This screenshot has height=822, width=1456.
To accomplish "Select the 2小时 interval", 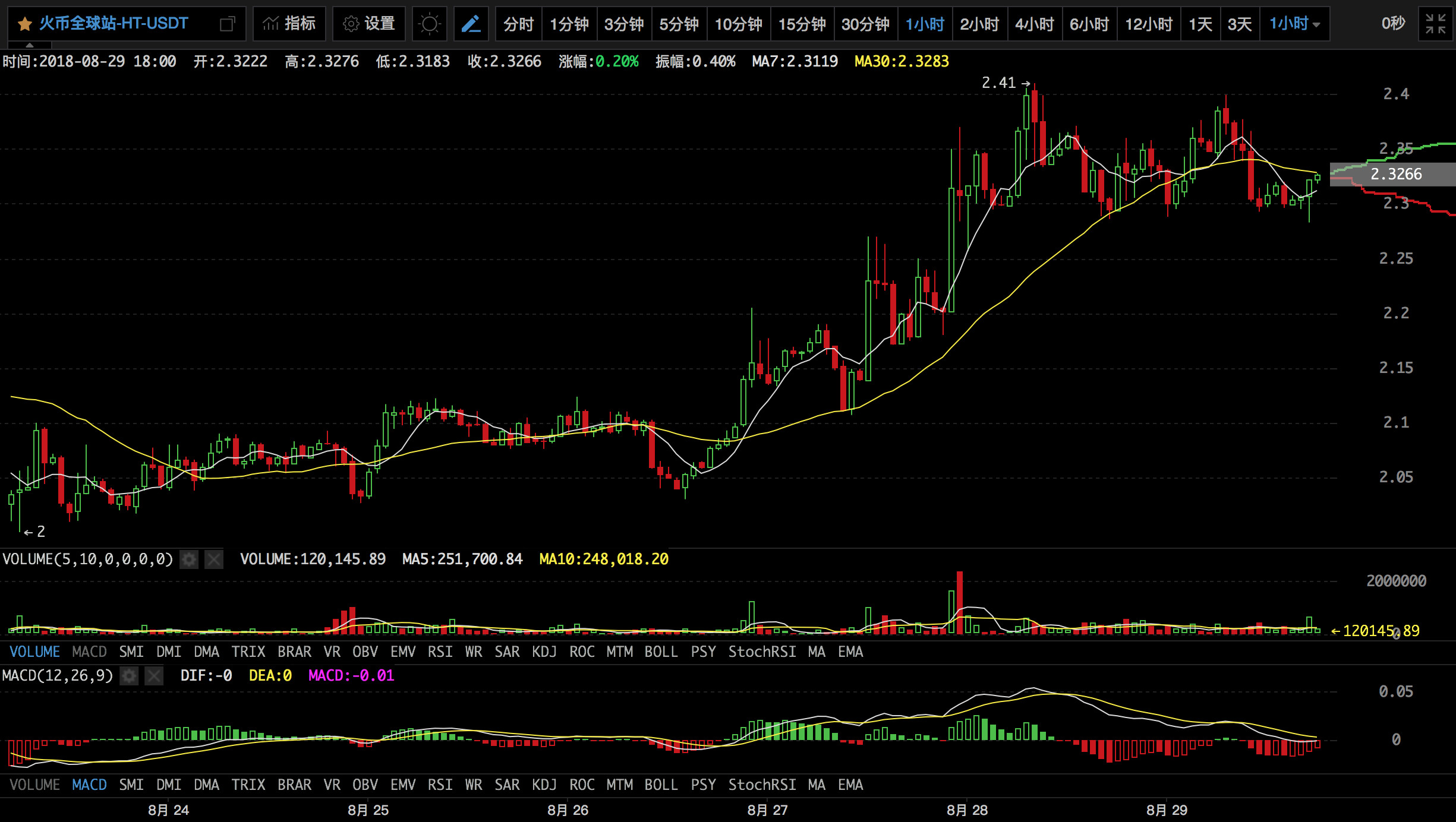I will coord(979,24).
